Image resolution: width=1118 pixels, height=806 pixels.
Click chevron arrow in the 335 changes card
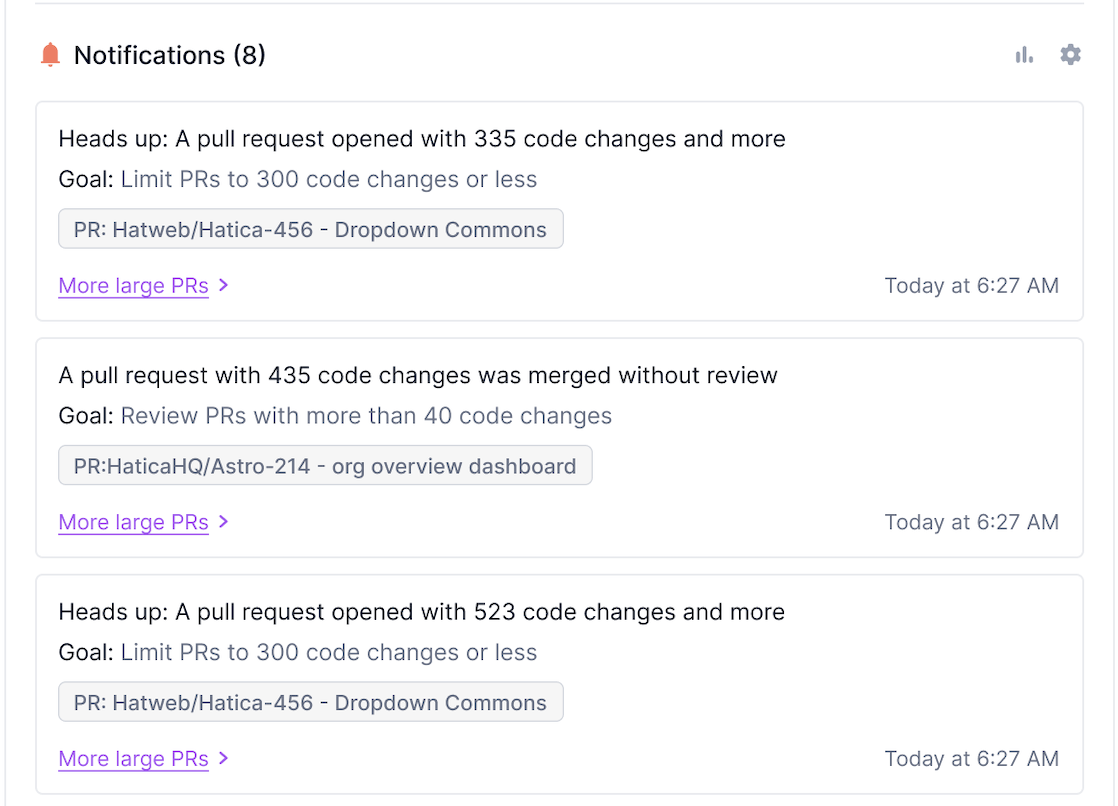point(224,285)
